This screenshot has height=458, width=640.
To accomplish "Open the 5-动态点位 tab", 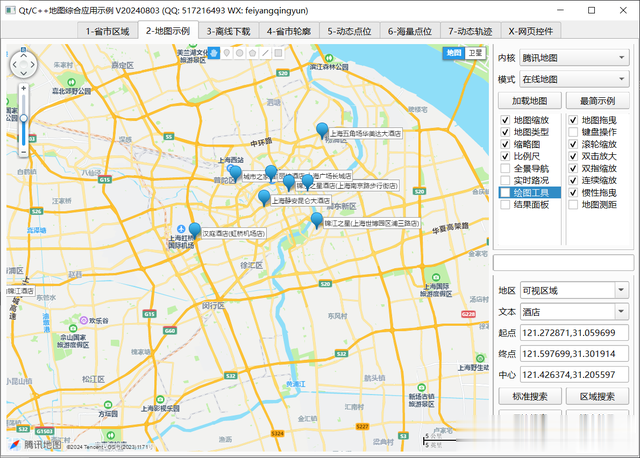I will pos(349,31).
